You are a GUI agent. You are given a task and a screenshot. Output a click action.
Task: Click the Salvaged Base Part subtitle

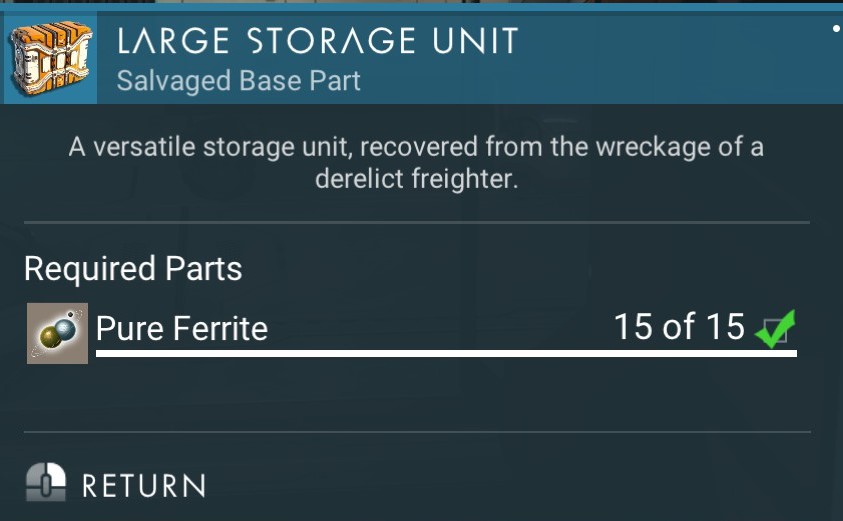(238, 81)
